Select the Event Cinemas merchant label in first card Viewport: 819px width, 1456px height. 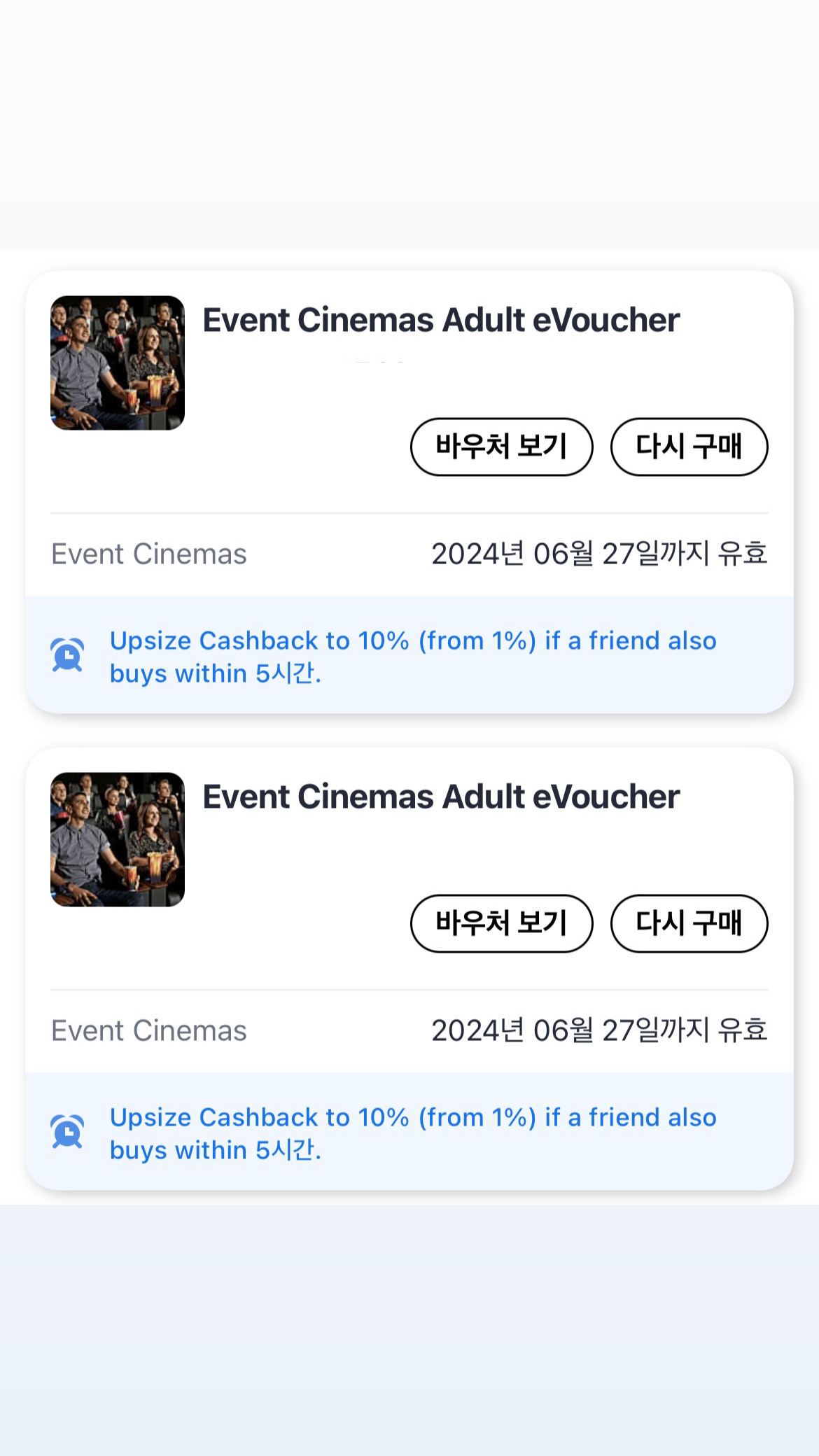click(149, 554)
